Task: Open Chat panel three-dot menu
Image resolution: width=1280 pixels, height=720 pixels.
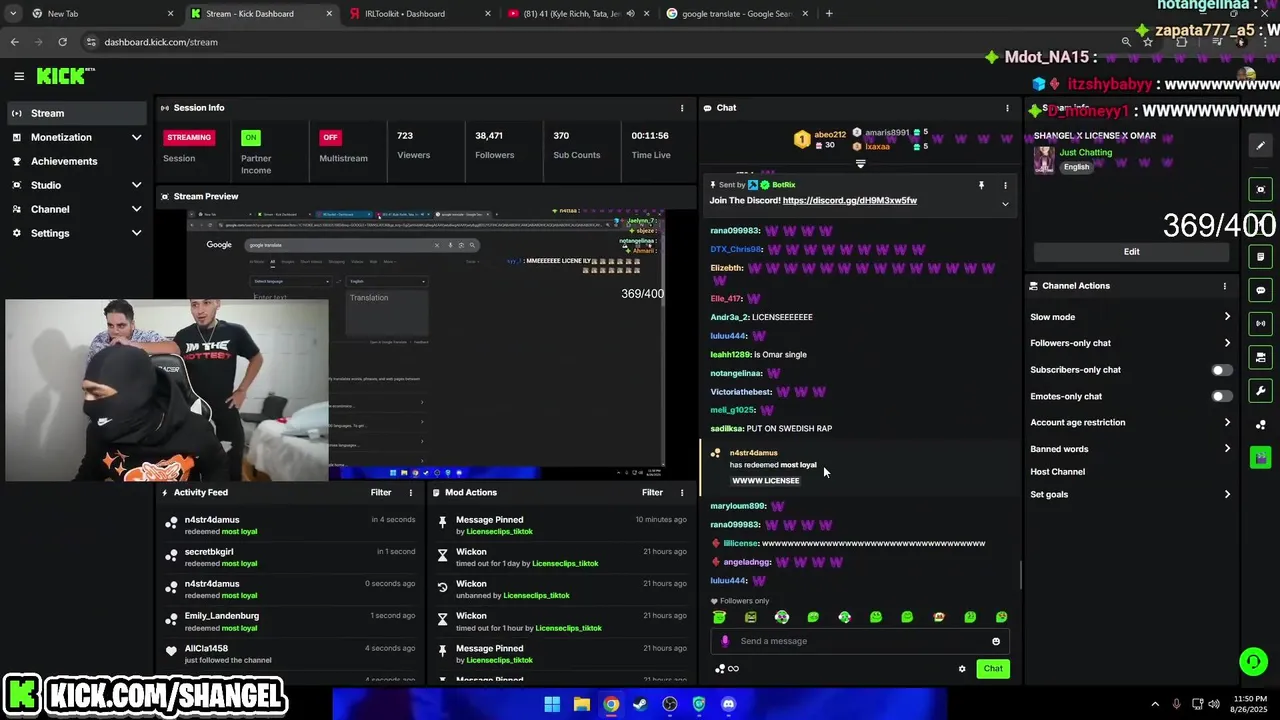Action: pyautogui.click(x=1007, y=108)
